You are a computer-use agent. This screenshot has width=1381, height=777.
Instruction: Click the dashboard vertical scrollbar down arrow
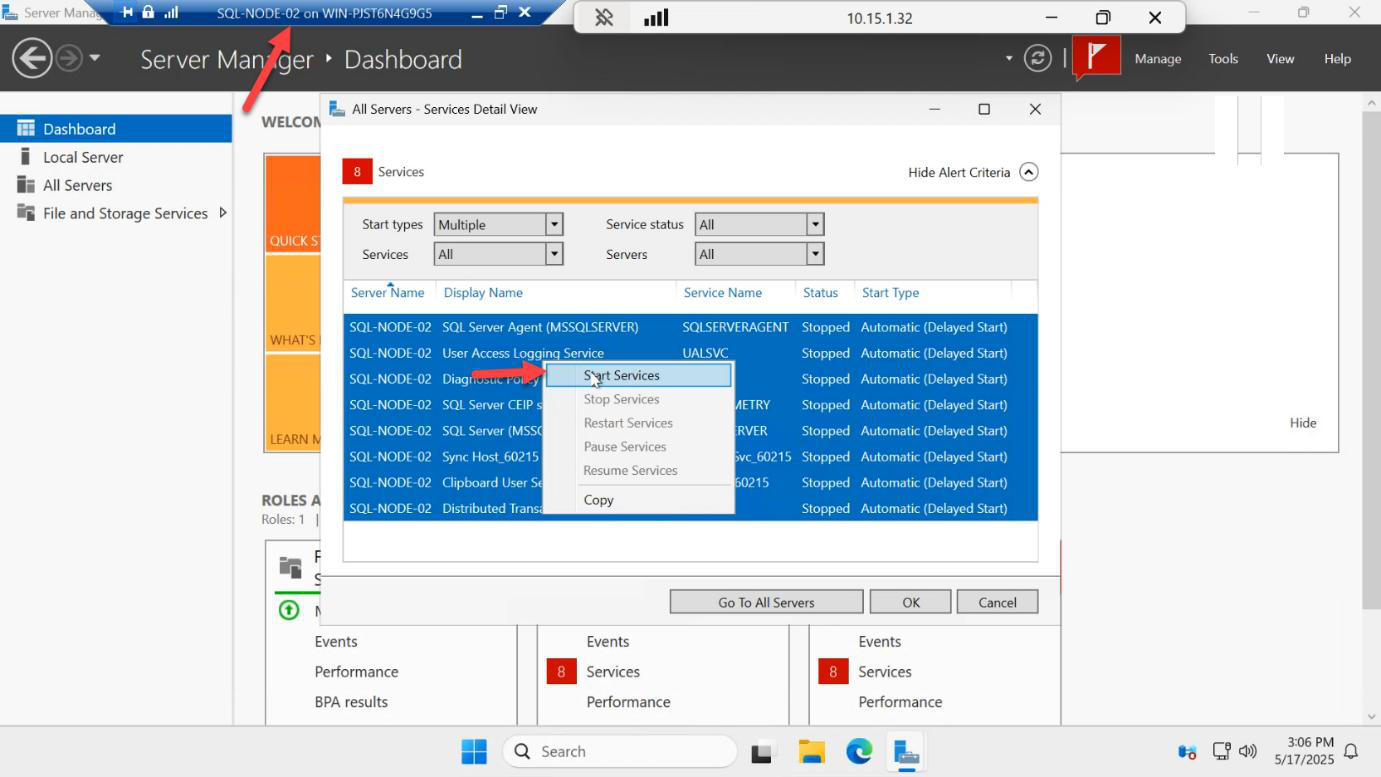tap(1371, 716)
